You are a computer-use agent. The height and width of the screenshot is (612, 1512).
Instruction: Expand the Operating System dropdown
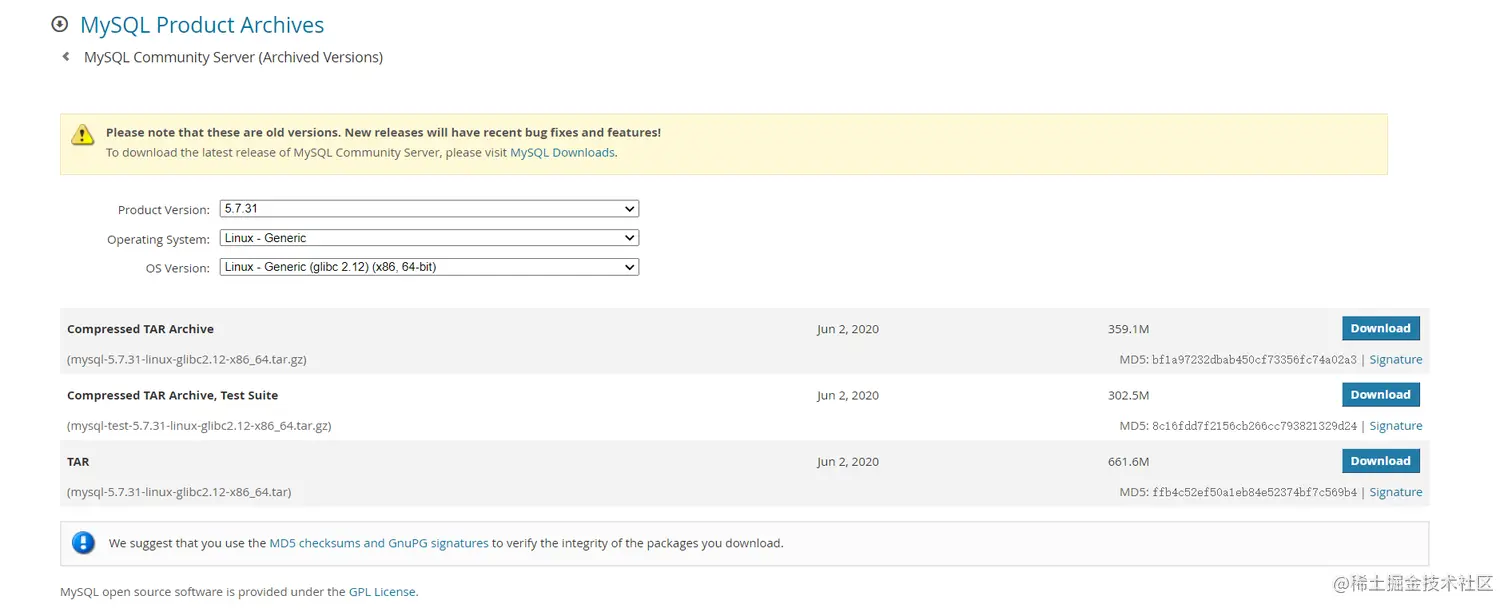point(429,238)
